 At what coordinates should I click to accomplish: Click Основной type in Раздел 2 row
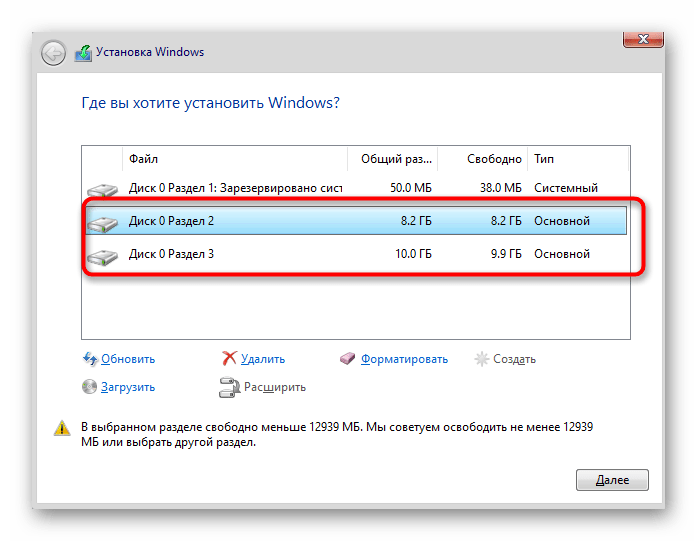[x=562, y=221]
